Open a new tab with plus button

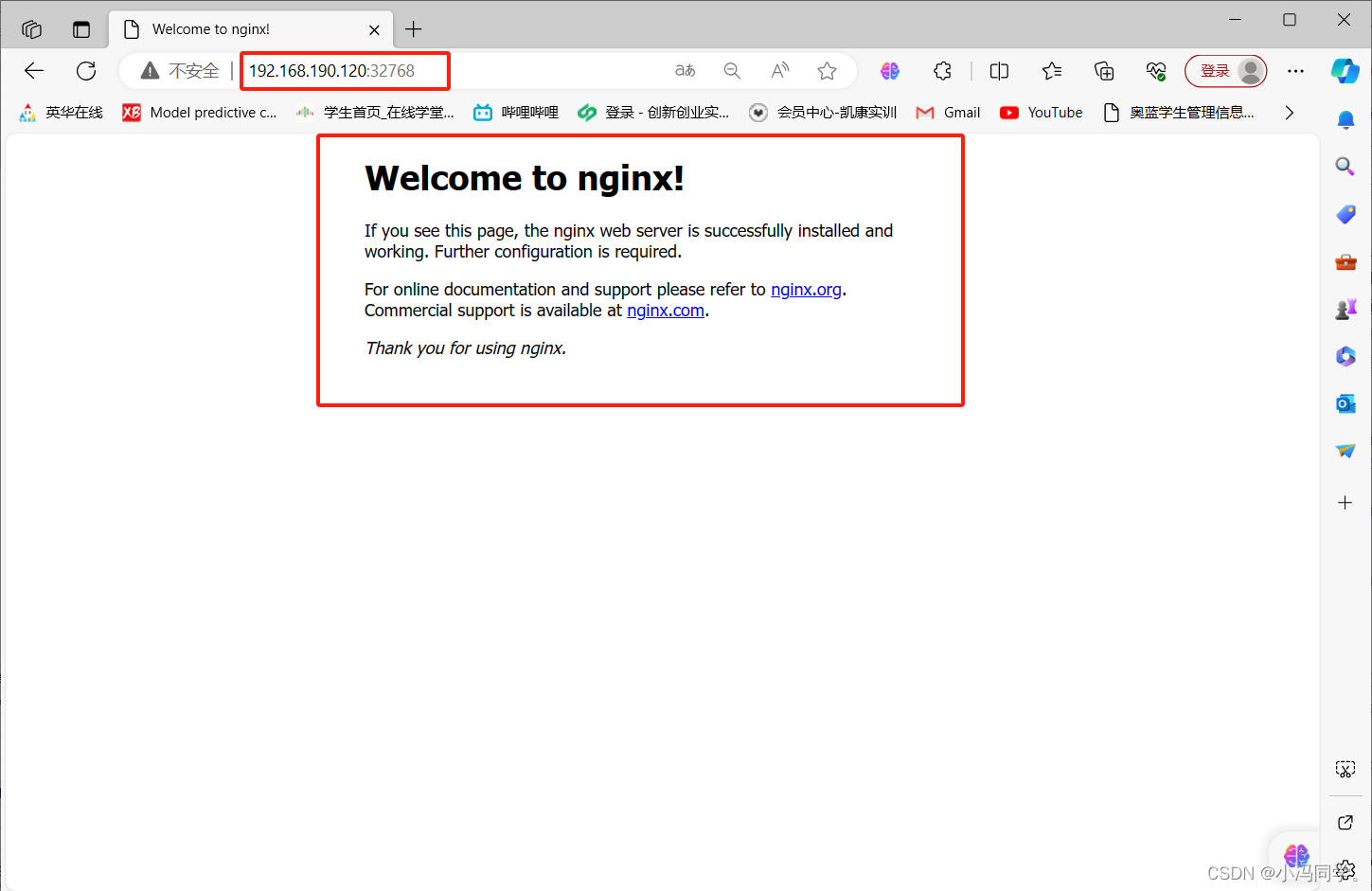click(414, 29)
